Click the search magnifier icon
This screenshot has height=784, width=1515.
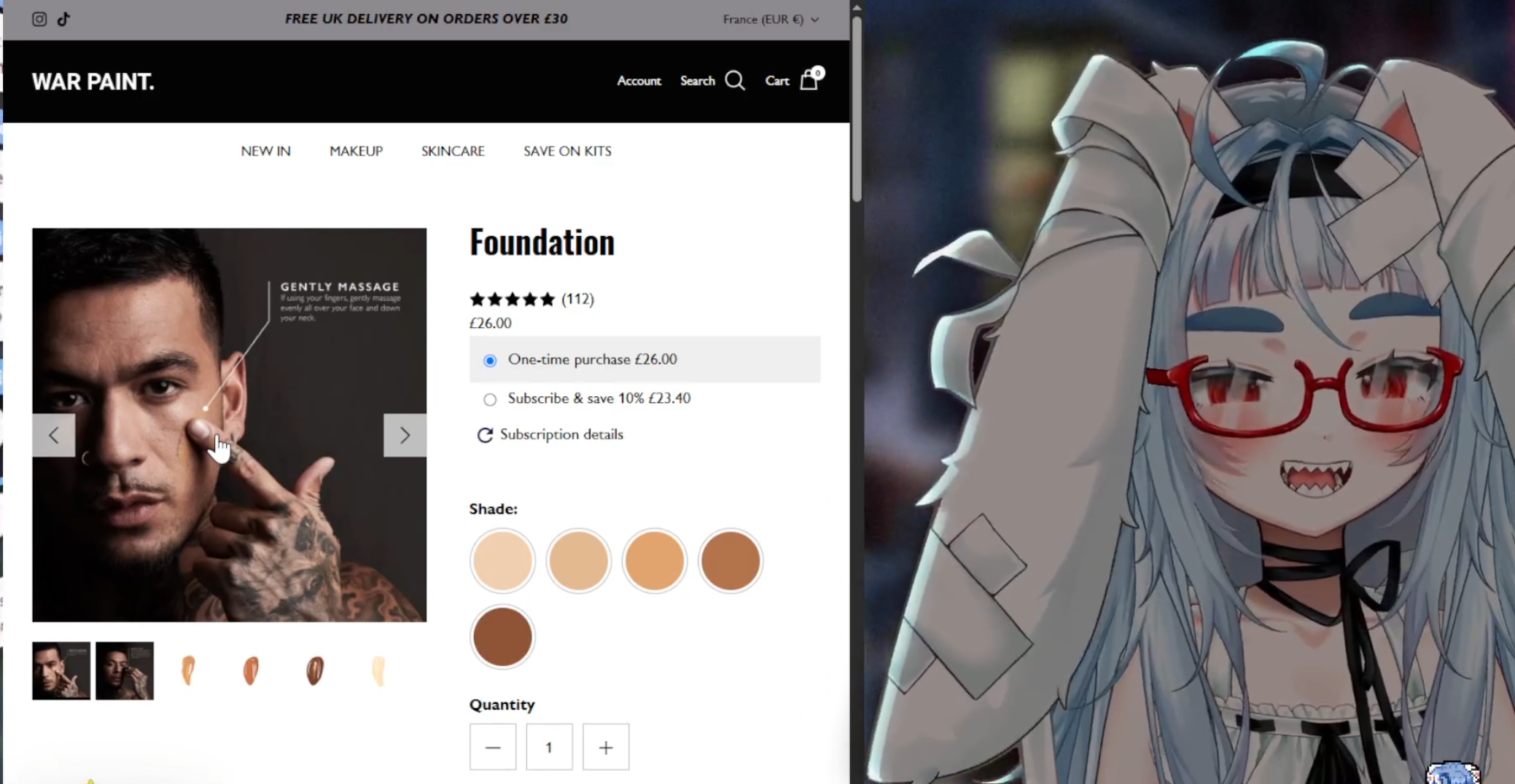click(x=735, y=80)
